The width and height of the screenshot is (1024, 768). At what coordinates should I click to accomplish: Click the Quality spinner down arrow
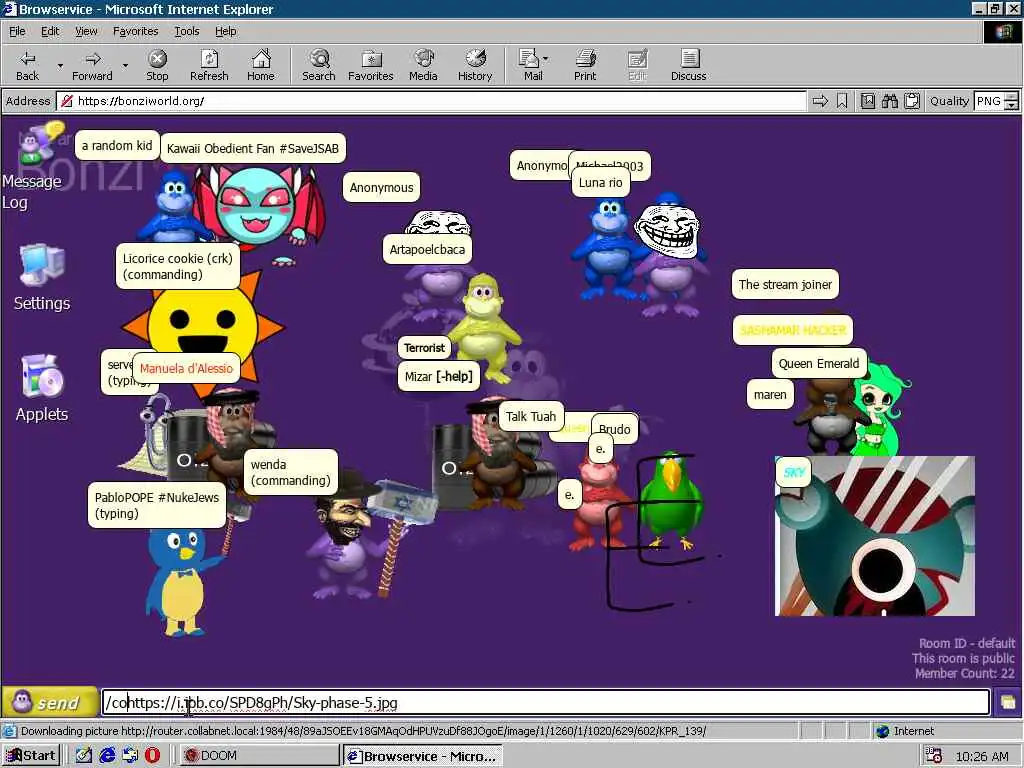[x=1012, y=106]
